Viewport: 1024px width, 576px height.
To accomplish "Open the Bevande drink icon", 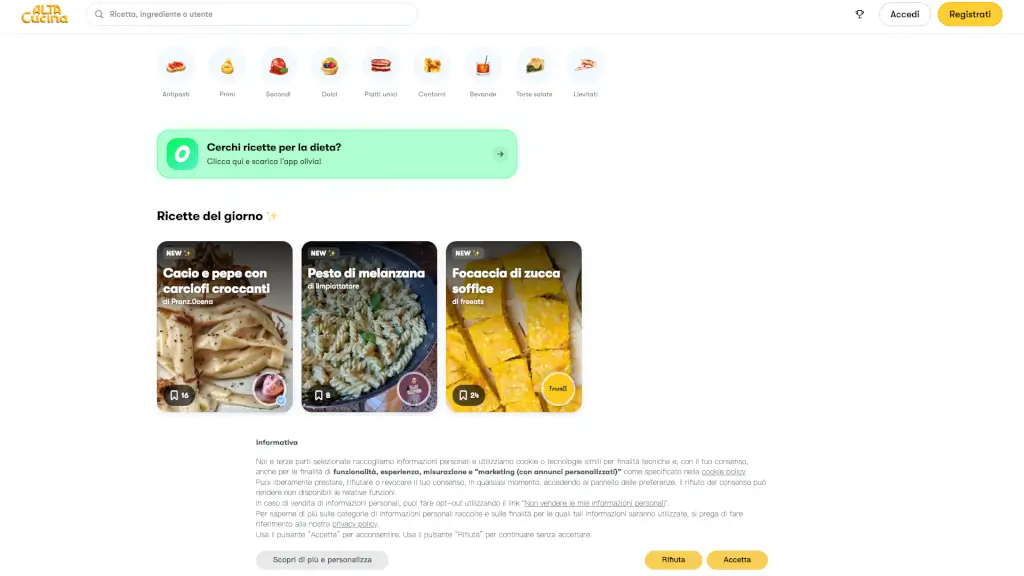I will tap(483, 66).
